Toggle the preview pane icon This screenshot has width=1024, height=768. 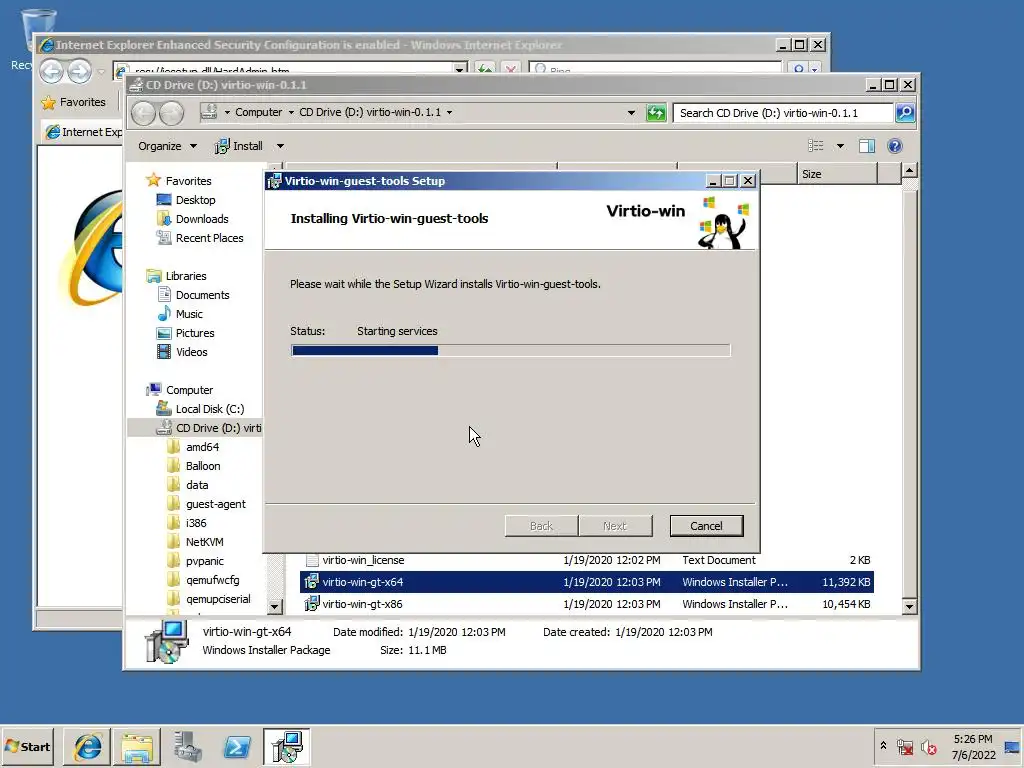(867, 146)
